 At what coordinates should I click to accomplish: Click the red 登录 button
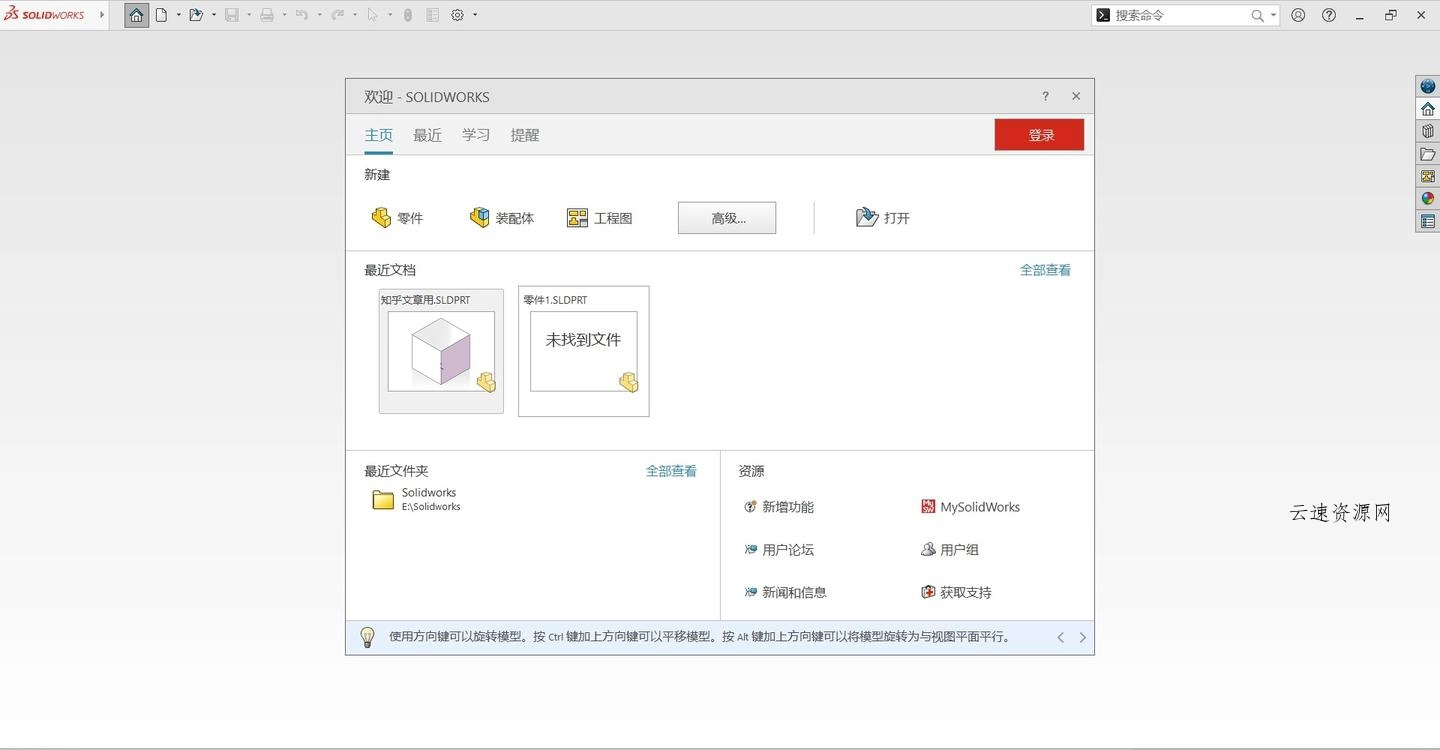(x=1039, y=134)
